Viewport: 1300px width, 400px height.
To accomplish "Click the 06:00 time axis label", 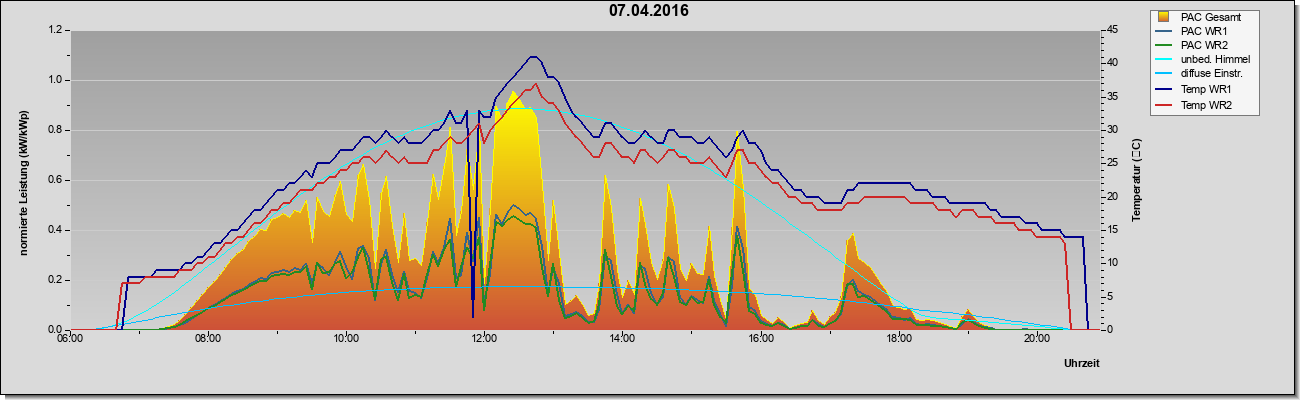I will 69,339.
